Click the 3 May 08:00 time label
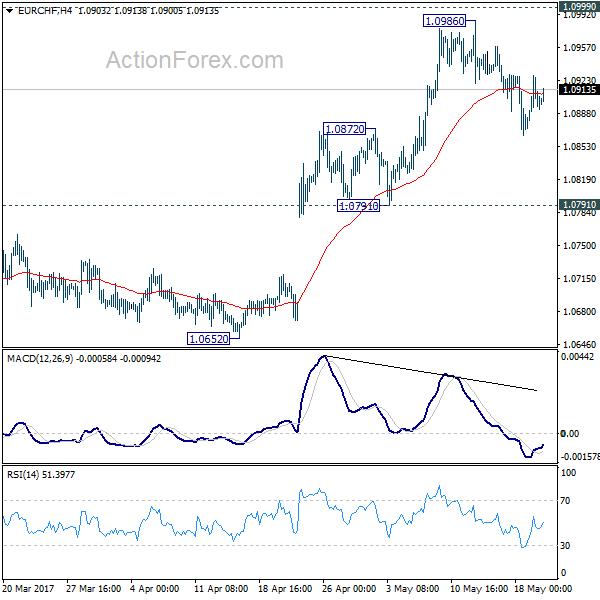The image size is (600, 600). click(x=412, y=588)
